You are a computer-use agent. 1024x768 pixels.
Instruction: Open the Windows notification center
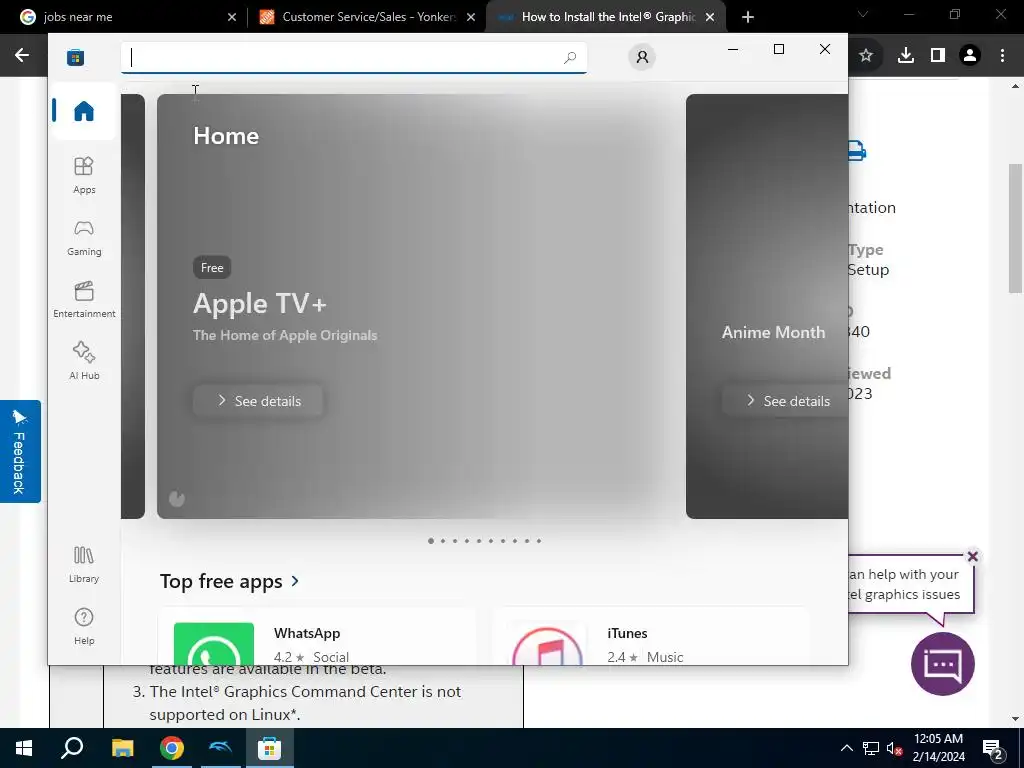[x=994, y=748]
